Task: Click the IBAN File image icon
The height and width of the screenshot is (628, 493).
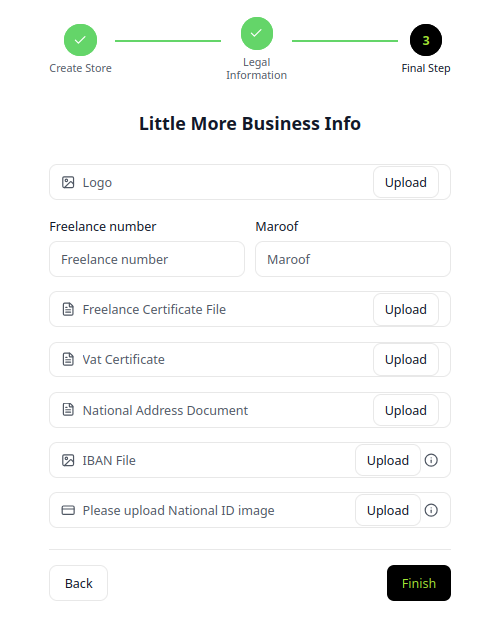Action: tap(68, 460)
